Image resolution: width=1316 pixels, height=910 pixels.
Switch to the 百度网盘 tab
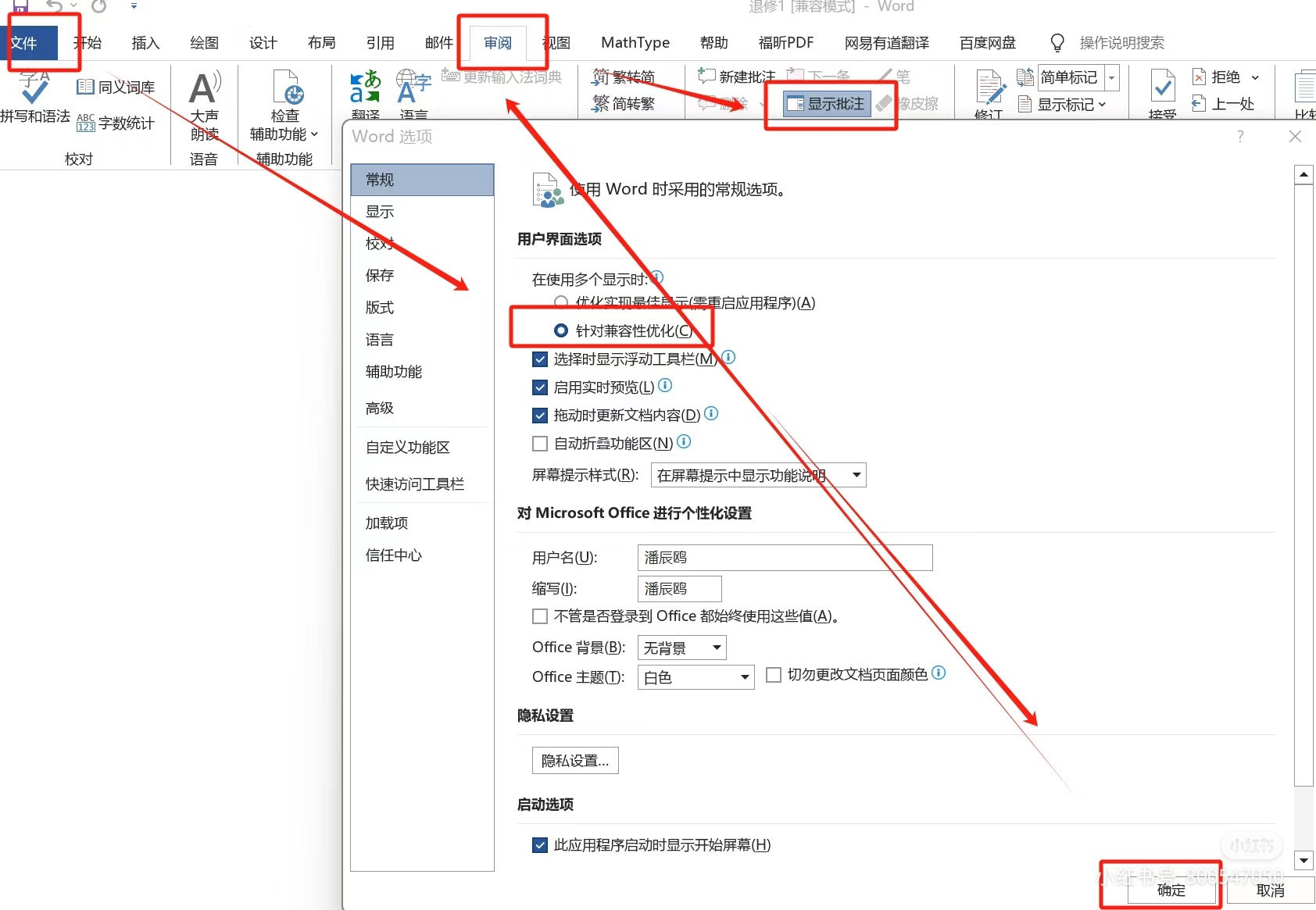point(988,43)
